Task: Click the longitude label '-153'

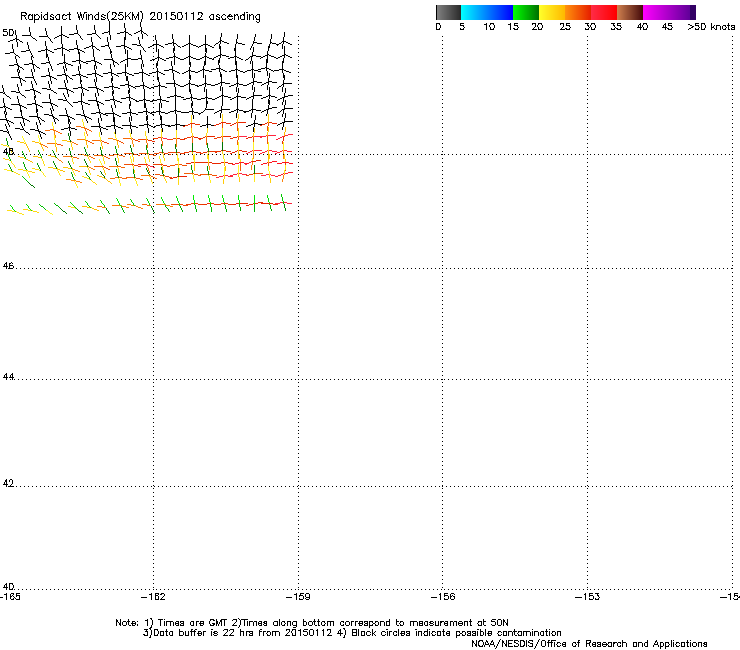Action: [x=588, y=597]
